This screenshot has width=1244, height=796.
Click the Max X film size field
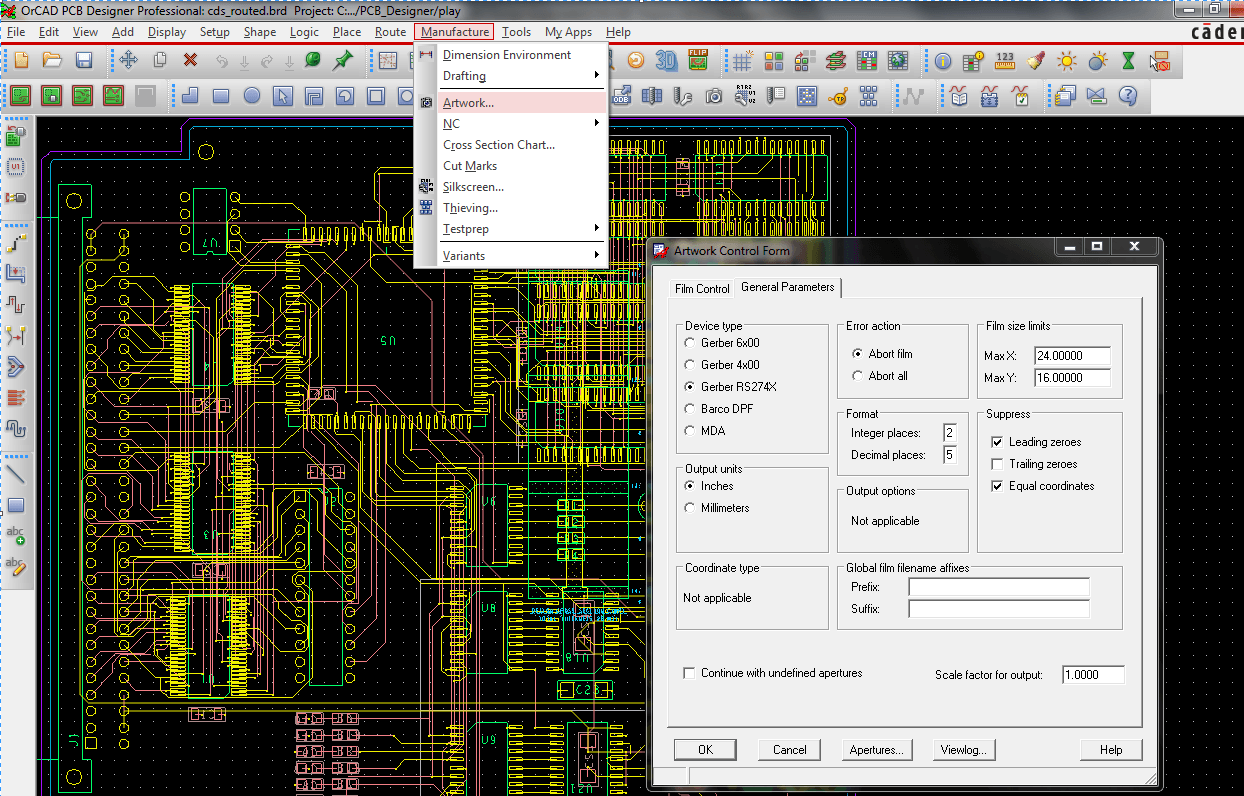pos(1073,356)
